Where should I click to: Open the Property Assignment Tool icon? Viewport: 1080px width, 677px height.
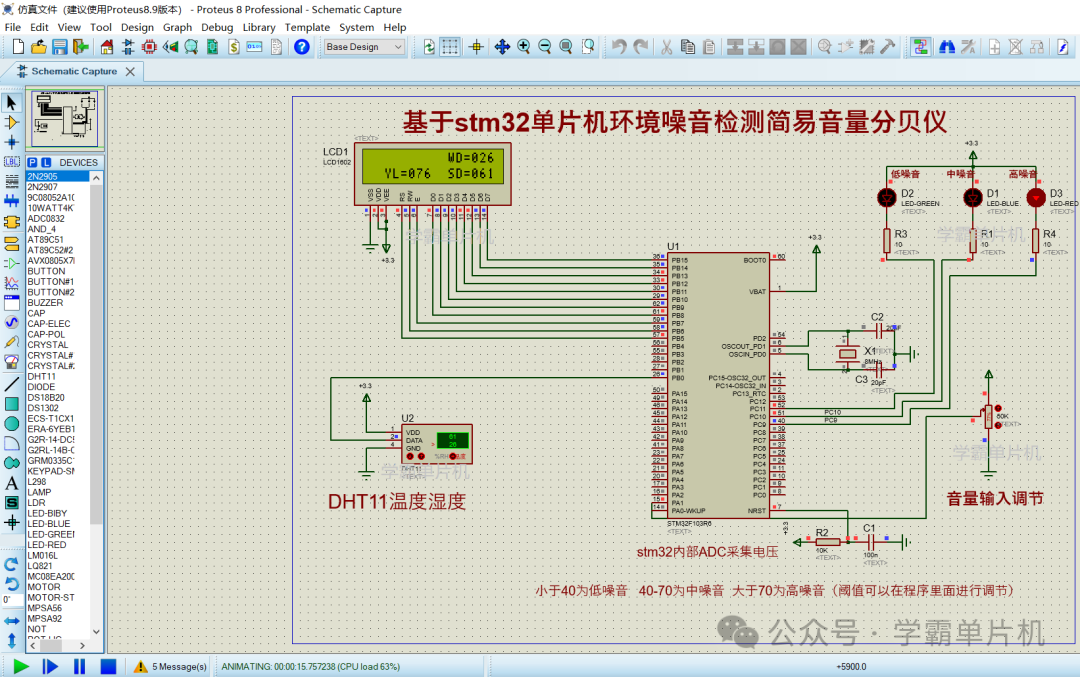pyautogui.click(x=968, y=47)
